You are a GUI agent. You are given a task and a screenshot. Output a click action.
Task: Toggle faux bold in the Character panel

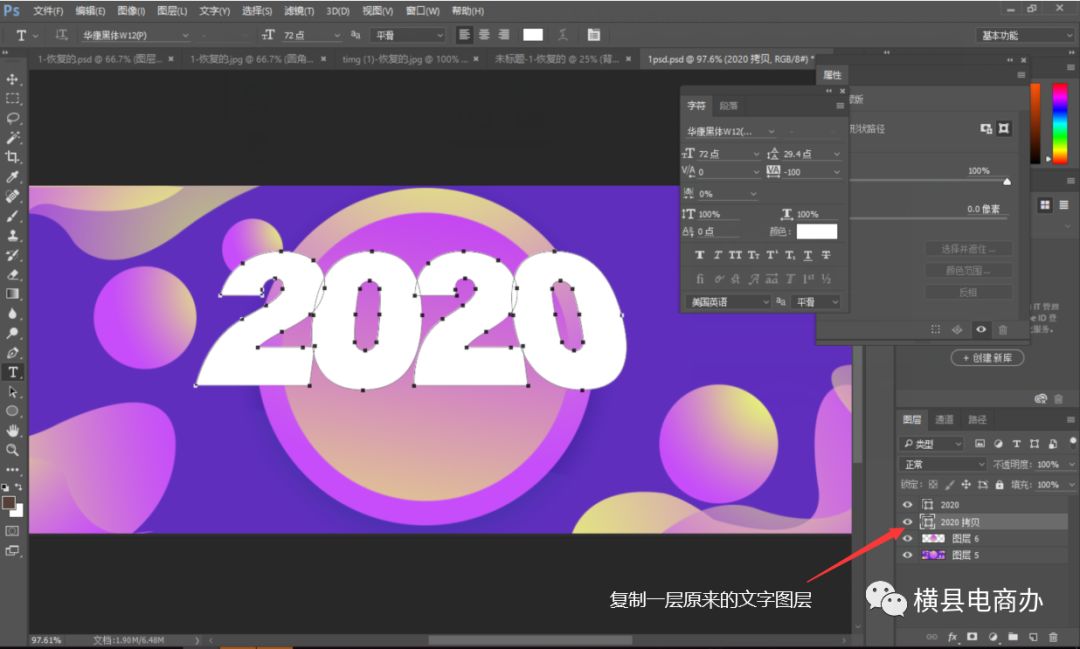(700, 255)
